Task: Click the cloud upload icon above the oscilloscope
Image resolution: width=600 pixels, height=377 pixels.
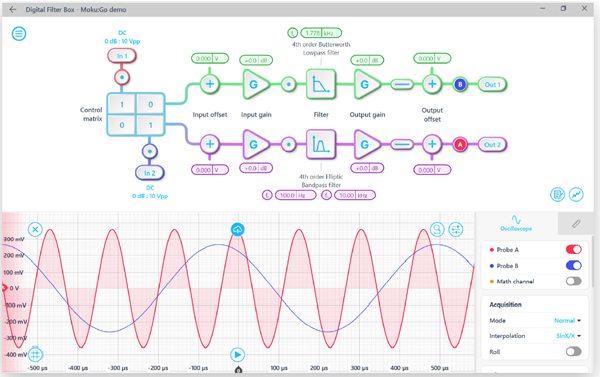Action: coord(238,229)
